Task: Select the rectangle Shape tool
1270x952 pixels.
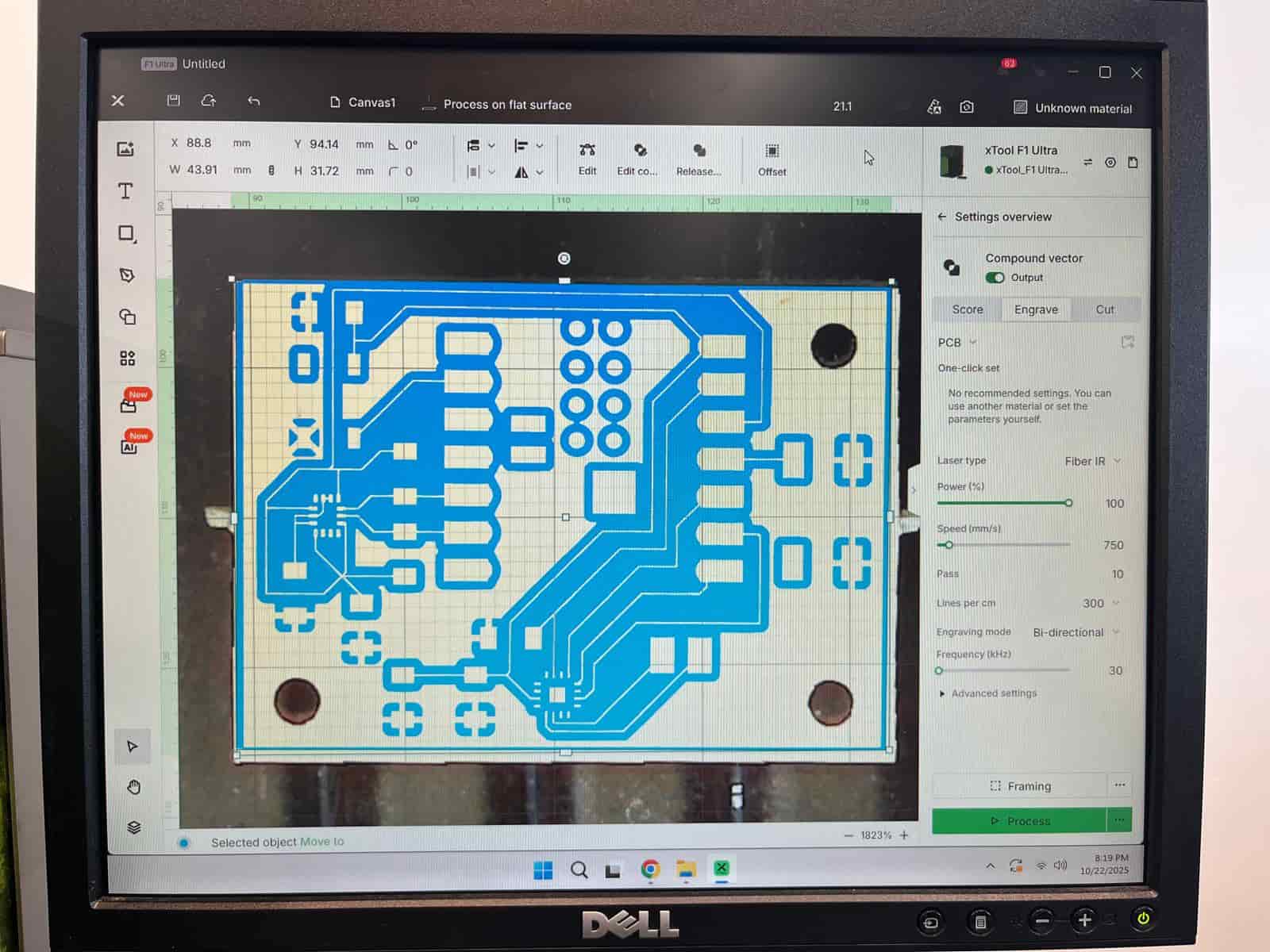Action: 126,233
